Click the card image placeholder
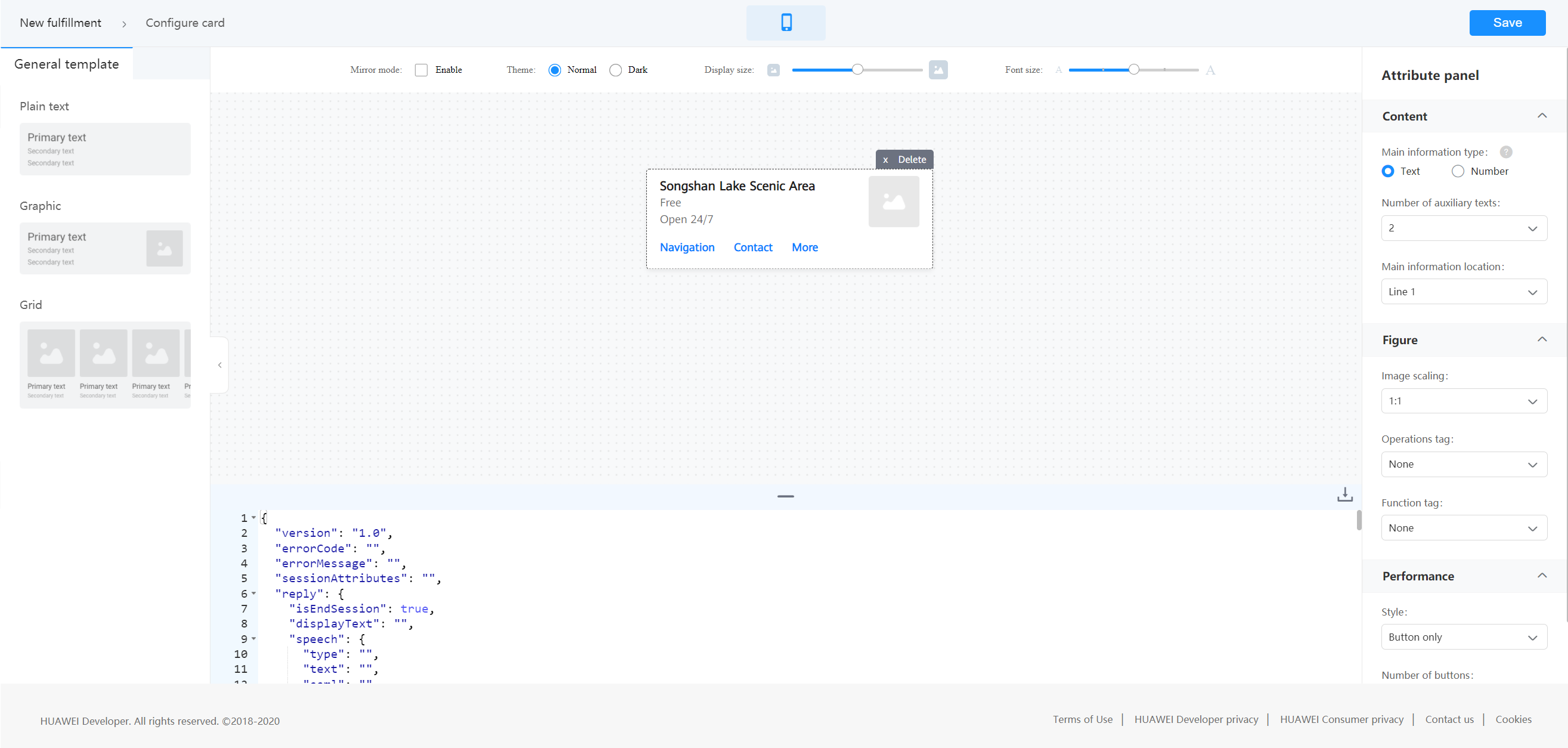Image resolution: width=1568 pixels, height=748 pixels. (x=894, y=202)
